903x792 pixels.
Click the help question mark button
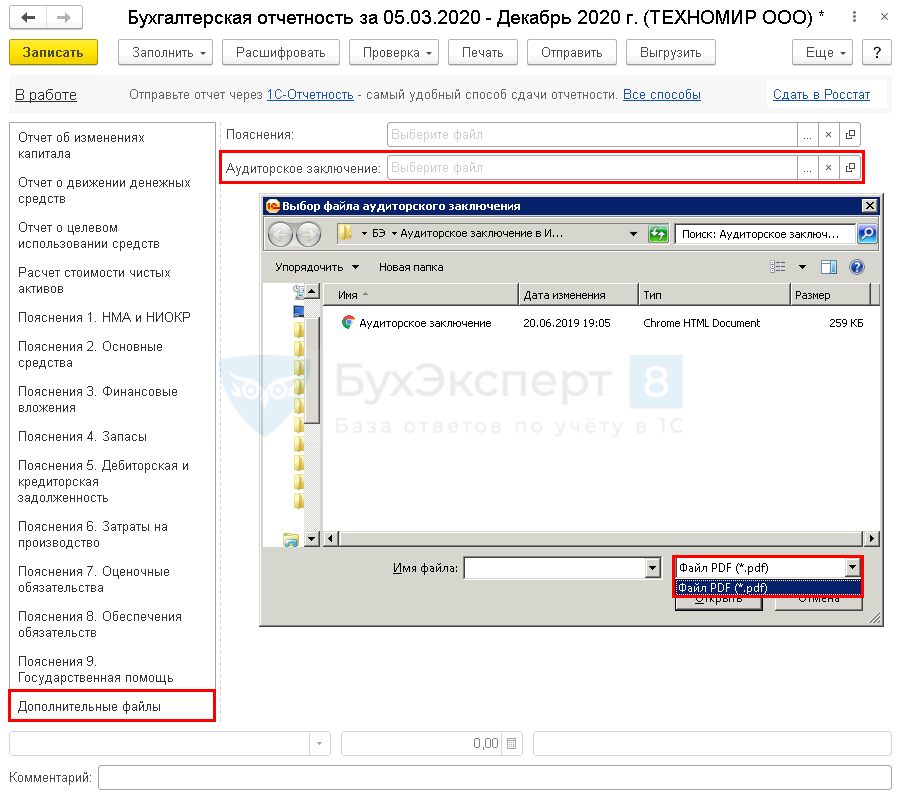876,53
